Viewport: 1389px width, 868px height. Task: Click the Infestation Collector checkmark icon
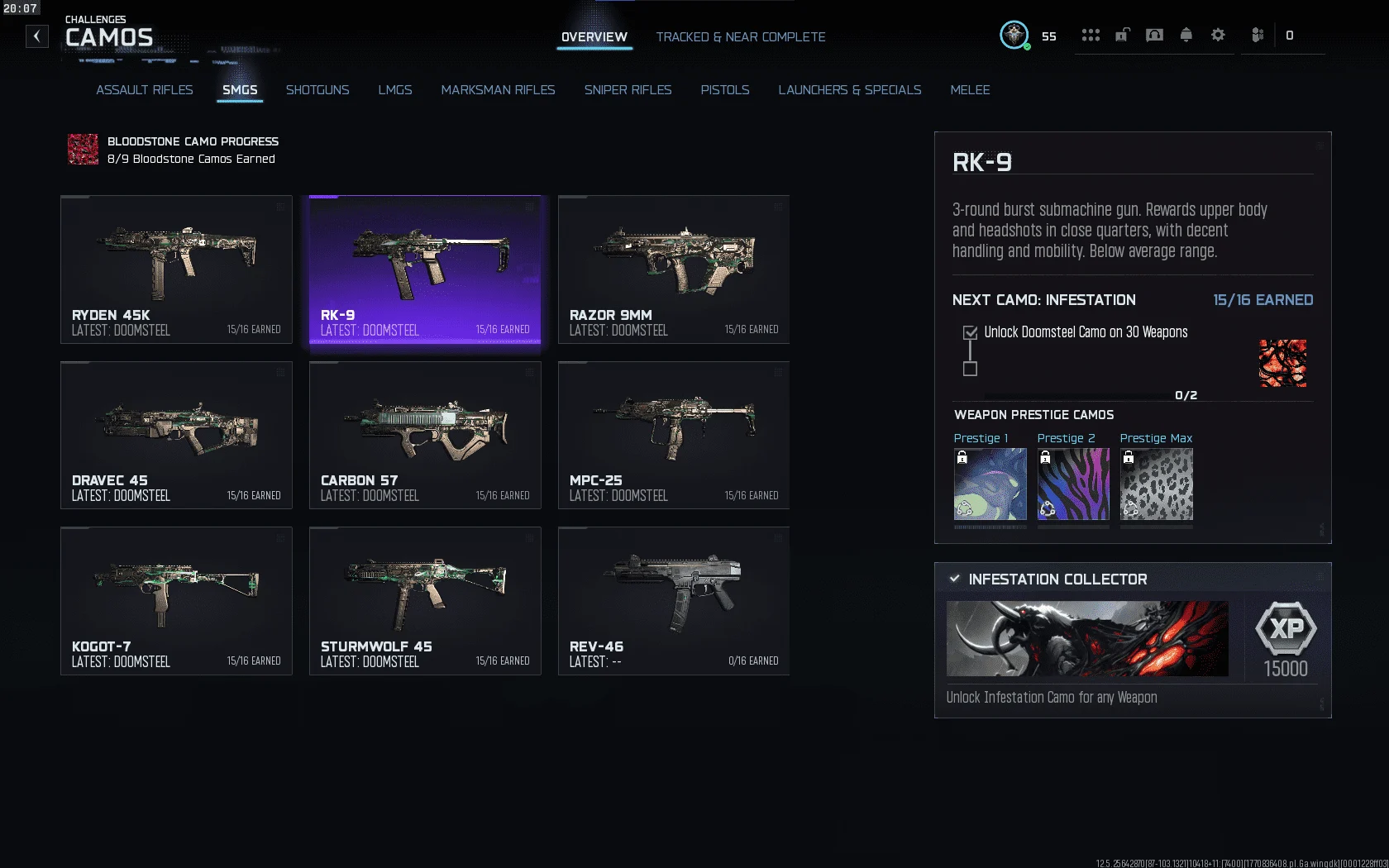point(955,579)
